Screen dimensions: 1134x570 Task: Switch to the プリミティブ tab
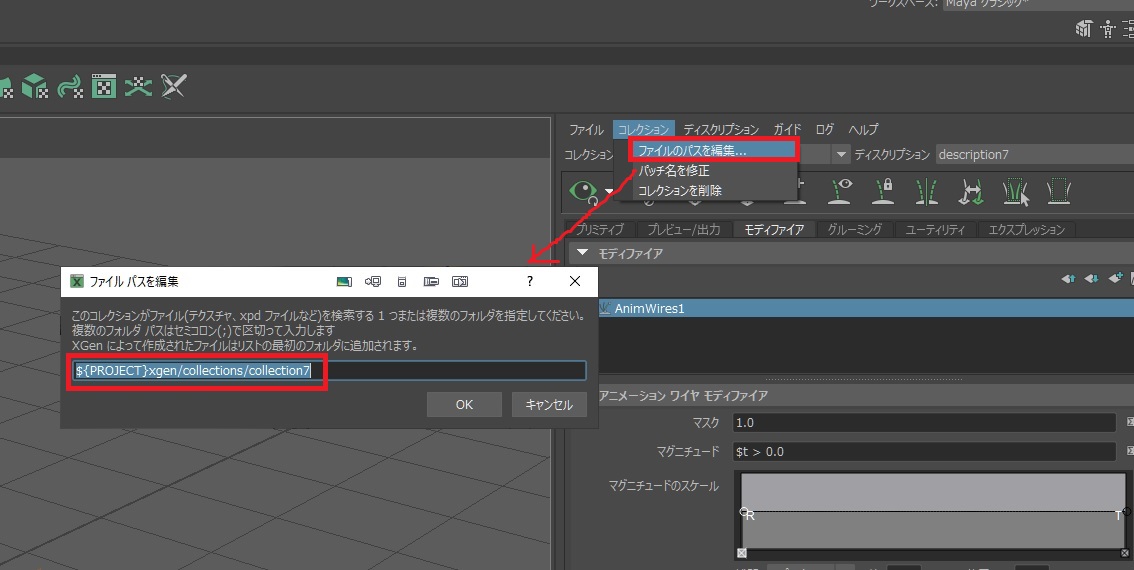(600, 229)
